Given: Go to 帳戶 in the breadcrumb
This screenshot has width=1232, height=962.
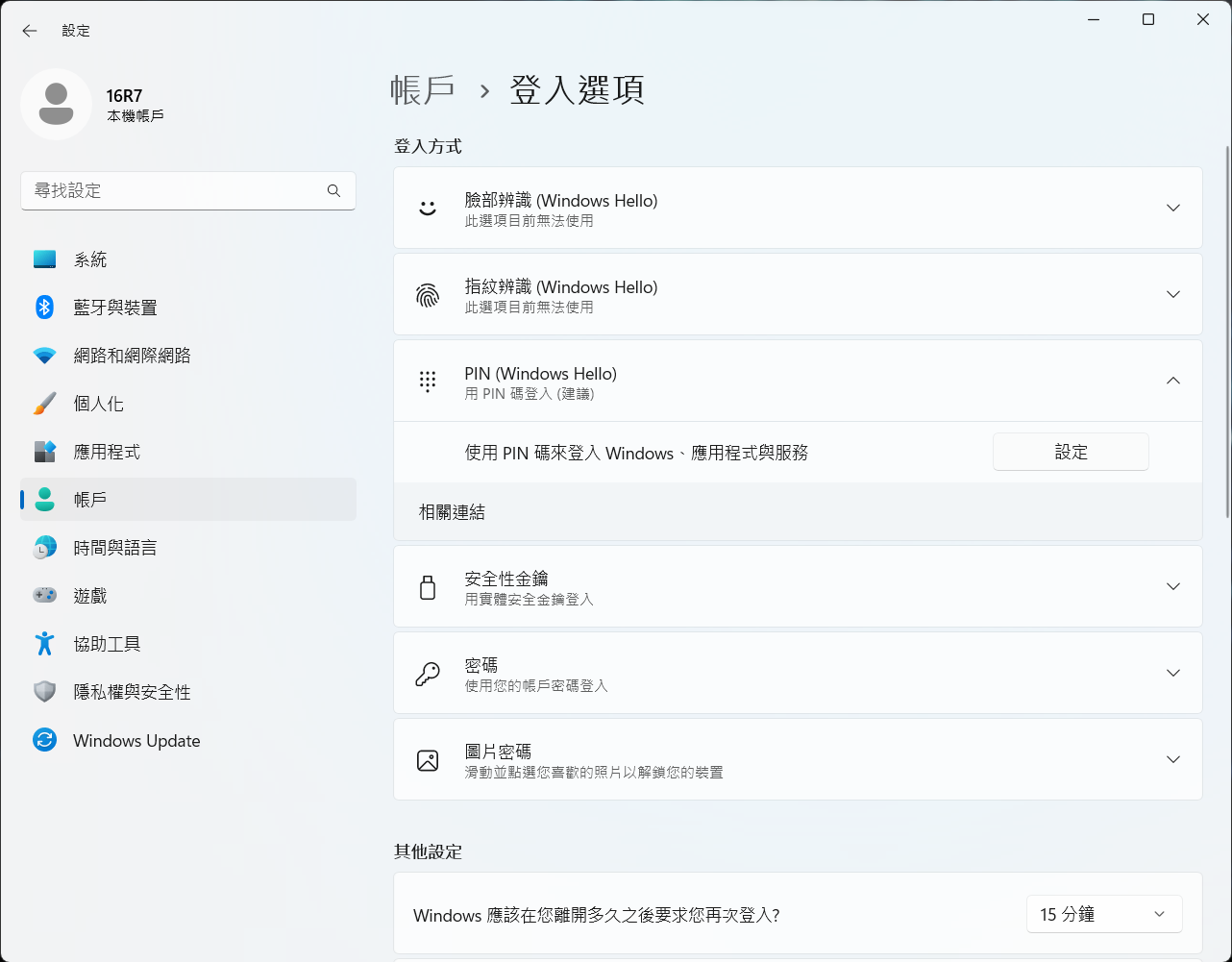Looking at the screenshot, I should pos(423,90).
